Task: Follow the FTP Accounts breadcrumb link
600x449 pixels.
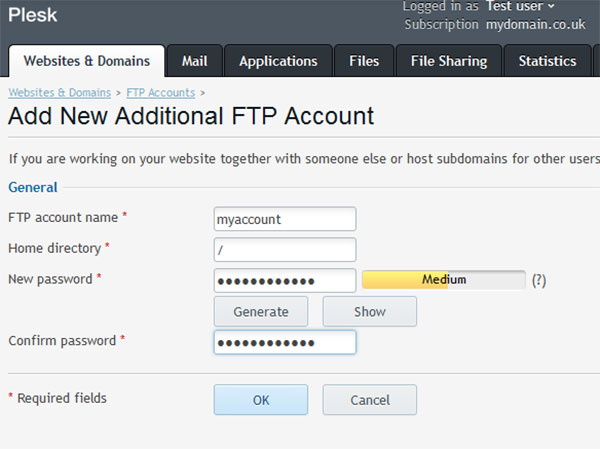Action: (161, 93)
